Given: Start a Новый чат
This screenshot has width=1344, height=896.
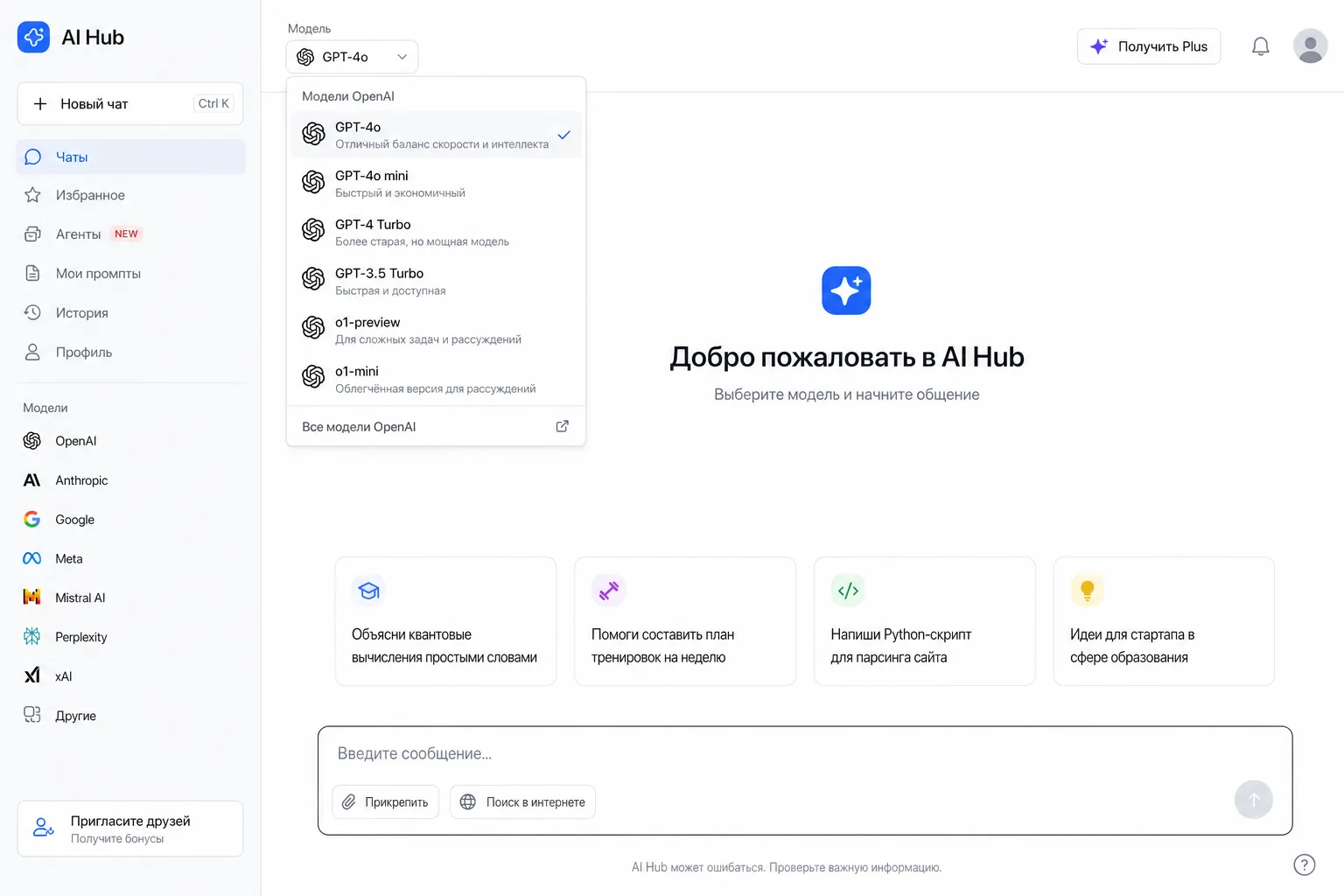Looking at the screenshot, I should click(130, 104).
